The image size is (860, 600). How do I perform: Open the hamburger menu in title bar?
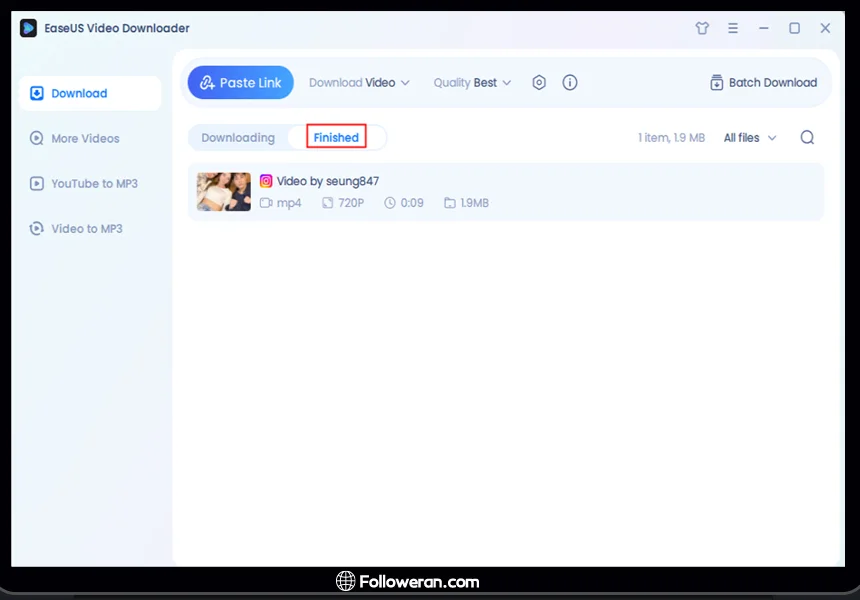(x=733, y=28)
